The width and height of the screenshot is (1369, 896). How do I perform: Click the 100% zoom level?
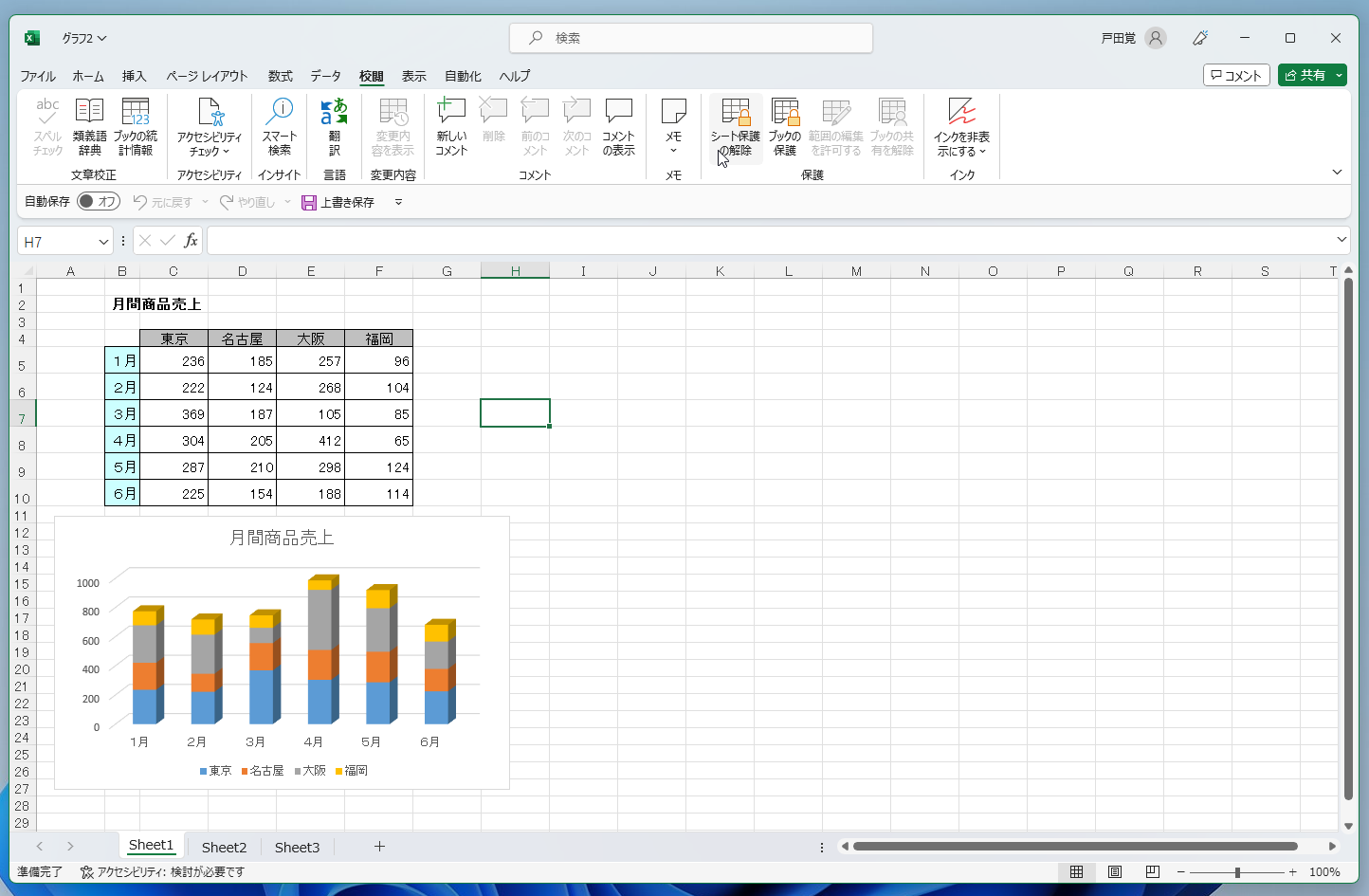[1324, 871]
